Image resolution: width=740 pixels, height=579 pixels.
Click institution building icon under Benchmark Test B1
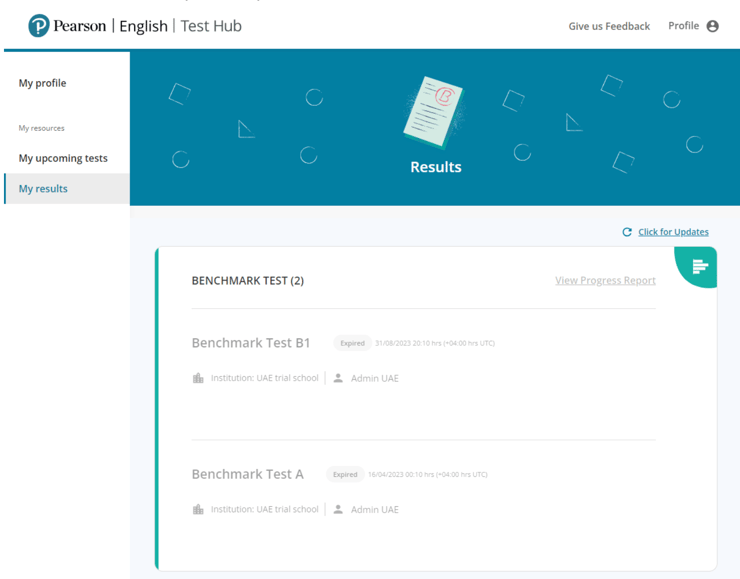(x=198, y=378)
